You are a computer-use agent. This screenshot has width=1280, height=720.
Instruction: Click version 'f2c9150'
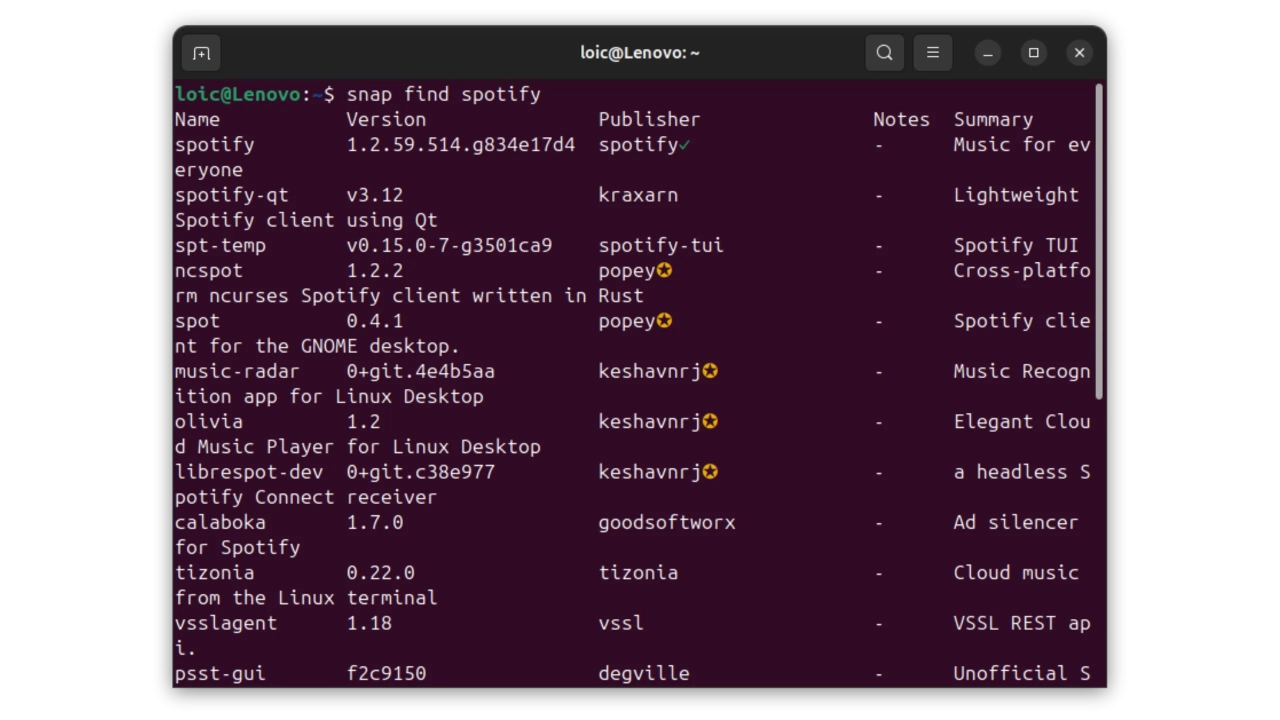(386, 673)
